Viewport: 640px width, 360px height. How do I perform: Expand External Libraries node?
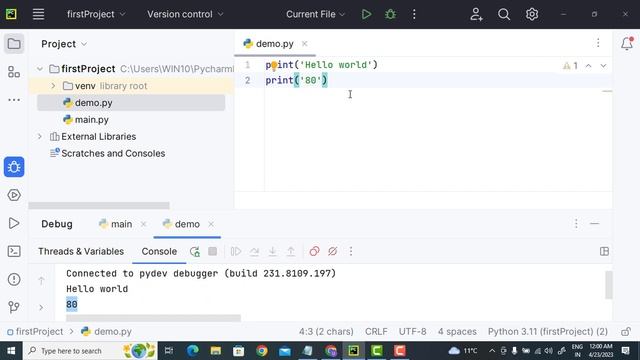tap(40, 136)
